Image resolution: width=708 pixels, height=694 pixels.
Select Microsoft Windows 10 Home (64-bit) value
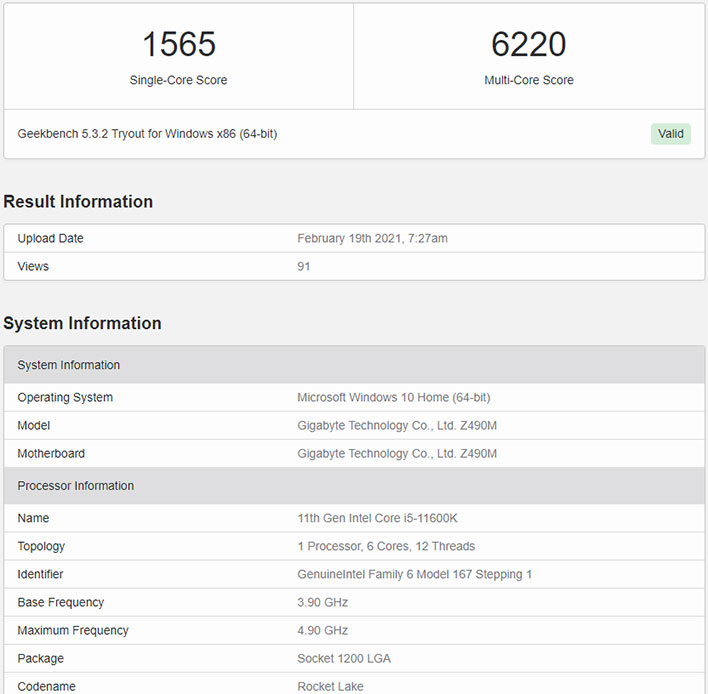click(x=394, y=397)
